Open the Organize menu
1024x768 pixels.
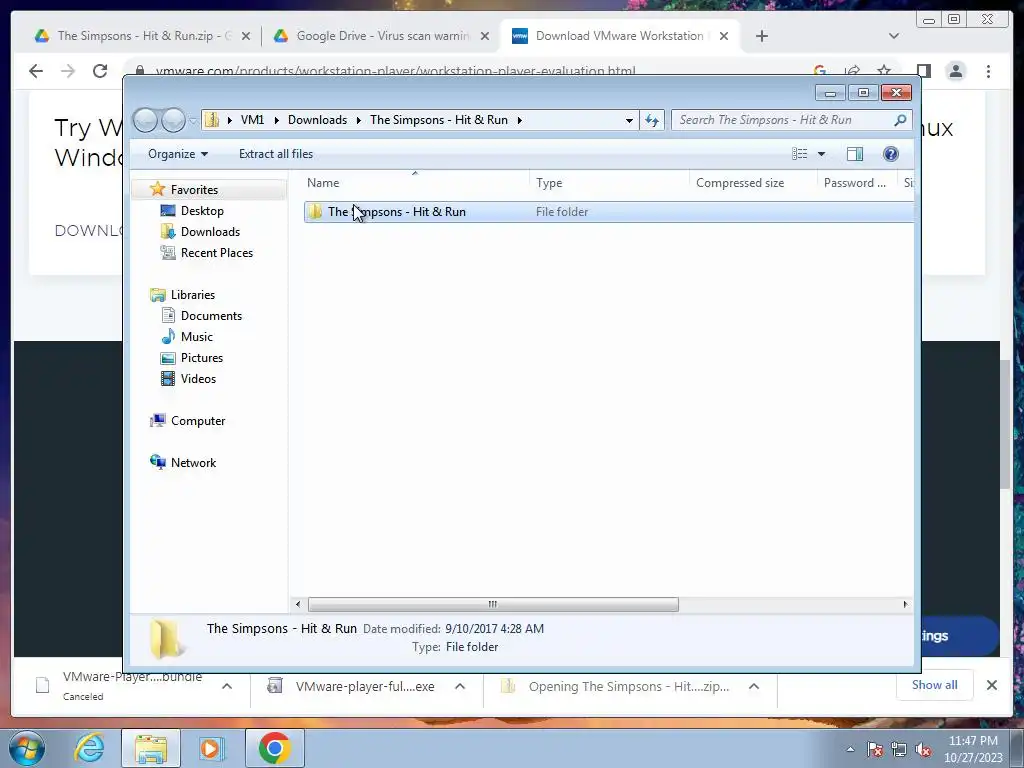178,154
